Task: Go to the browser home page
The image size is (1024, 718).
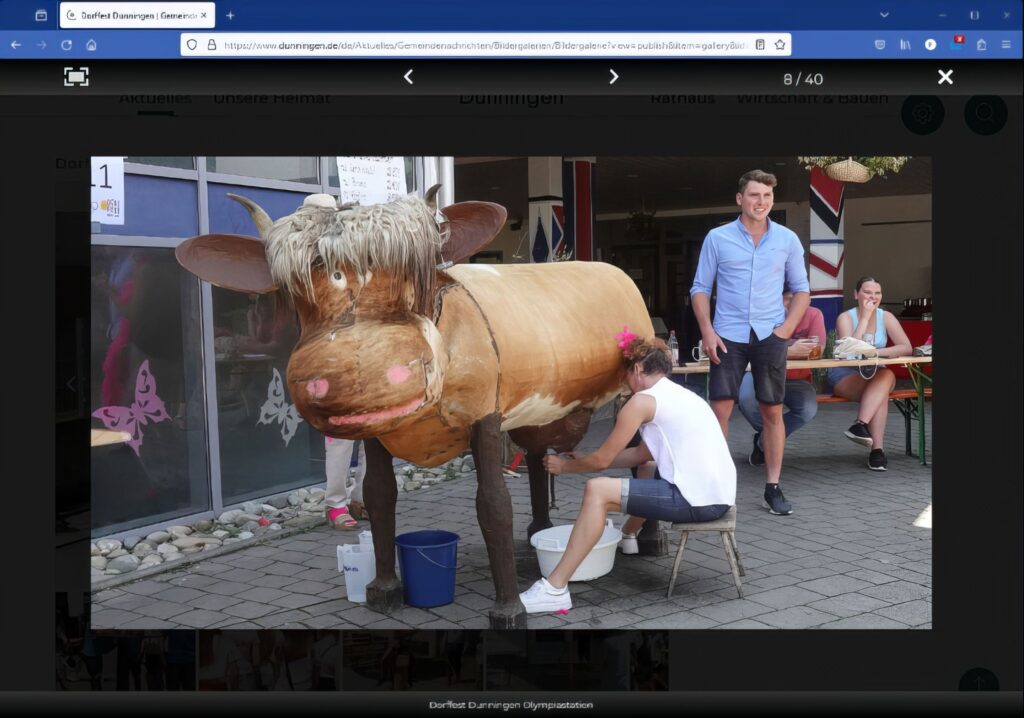Action: [91, 45]
